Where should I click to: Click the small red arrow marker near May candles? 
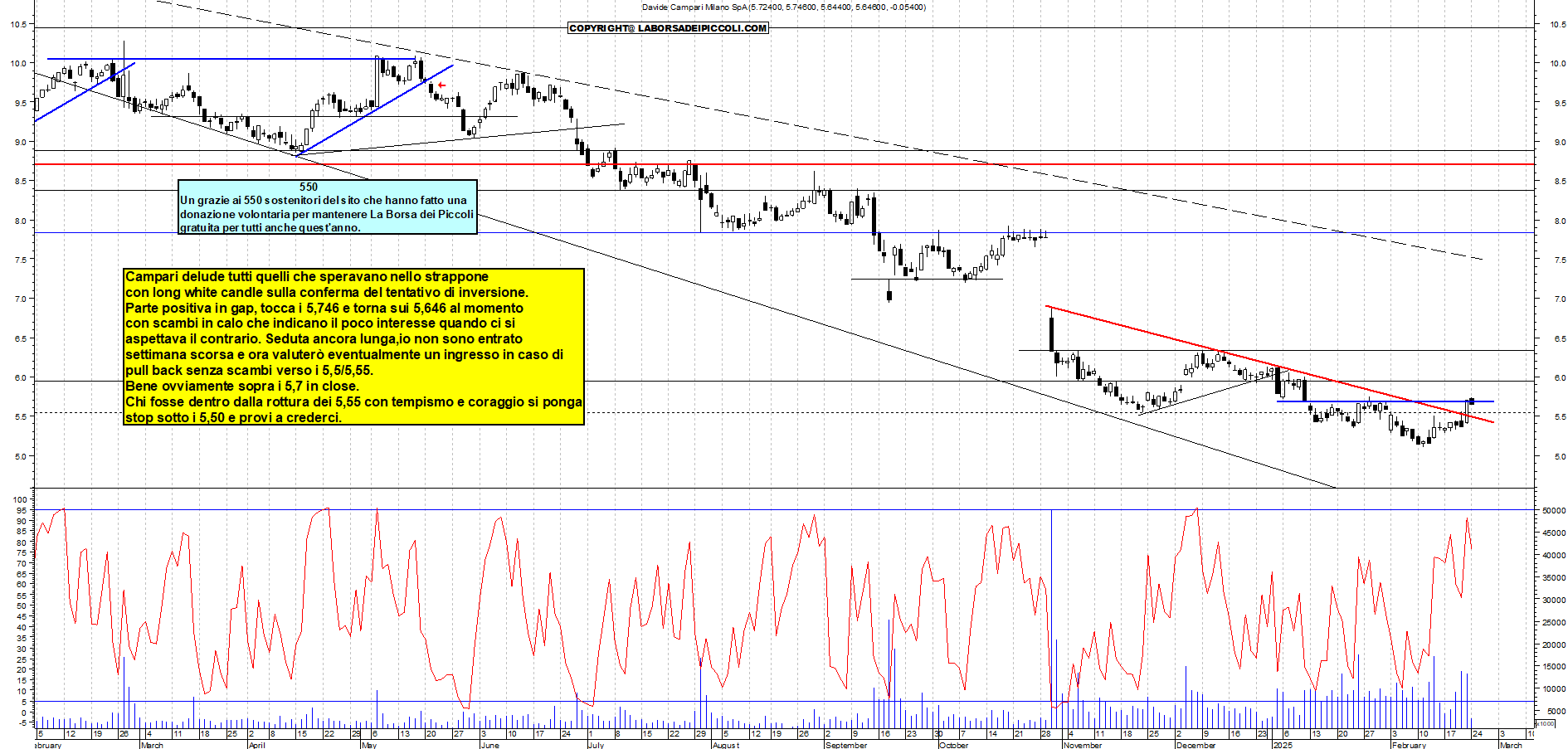click(x=442, y=85)
